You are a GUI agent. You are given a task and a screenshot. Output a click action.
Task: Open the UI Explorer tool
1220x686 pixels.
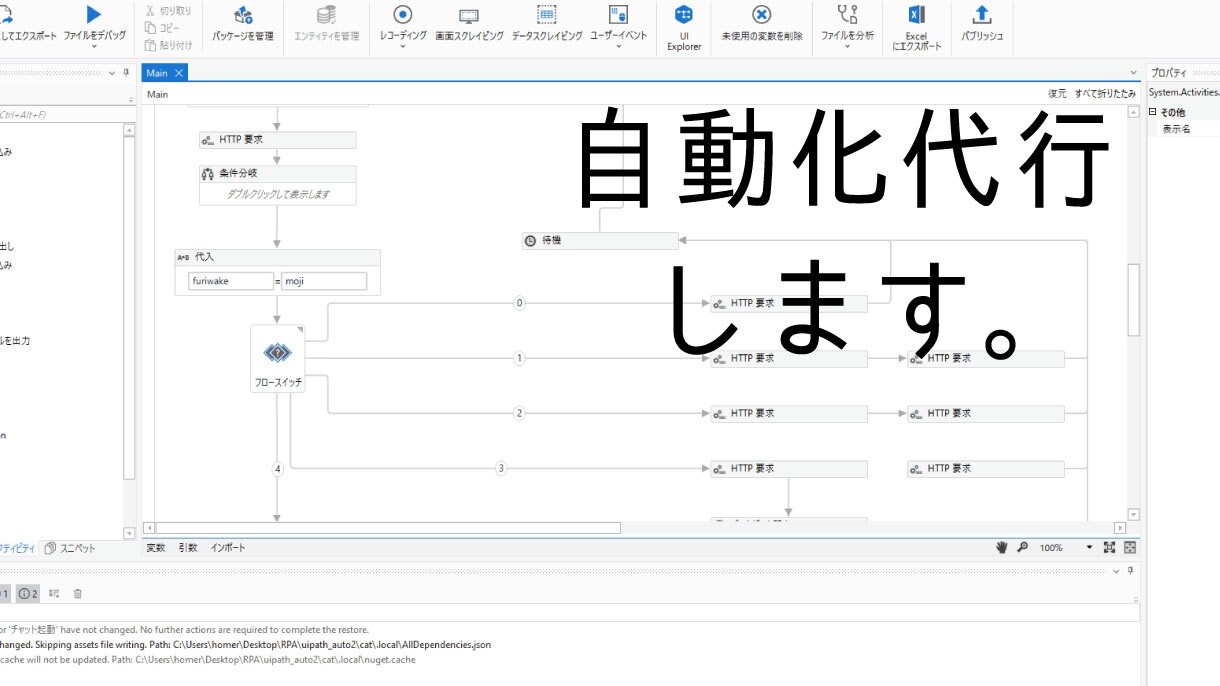pyautogui.click(x=684, y=27)
